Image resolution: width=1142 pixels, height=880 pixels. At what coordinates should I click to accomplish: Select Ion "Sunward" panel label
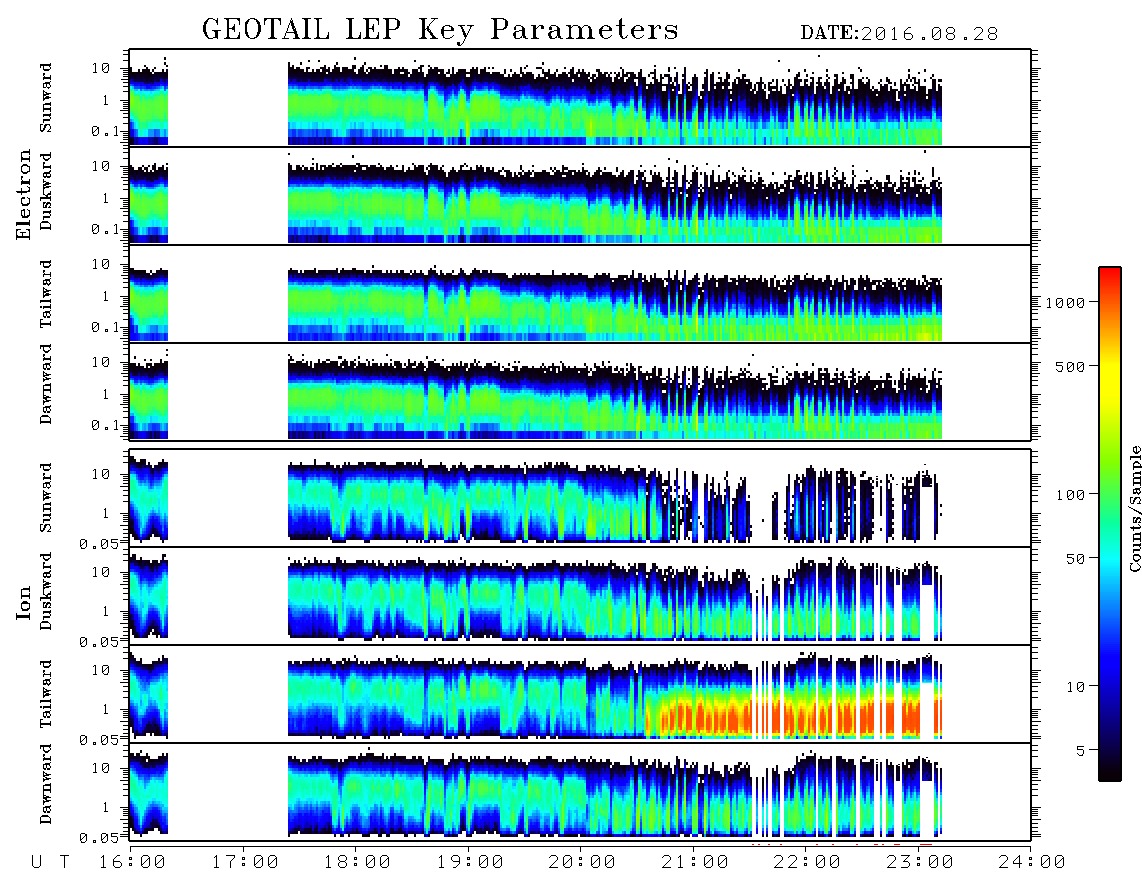click(46, 498)
